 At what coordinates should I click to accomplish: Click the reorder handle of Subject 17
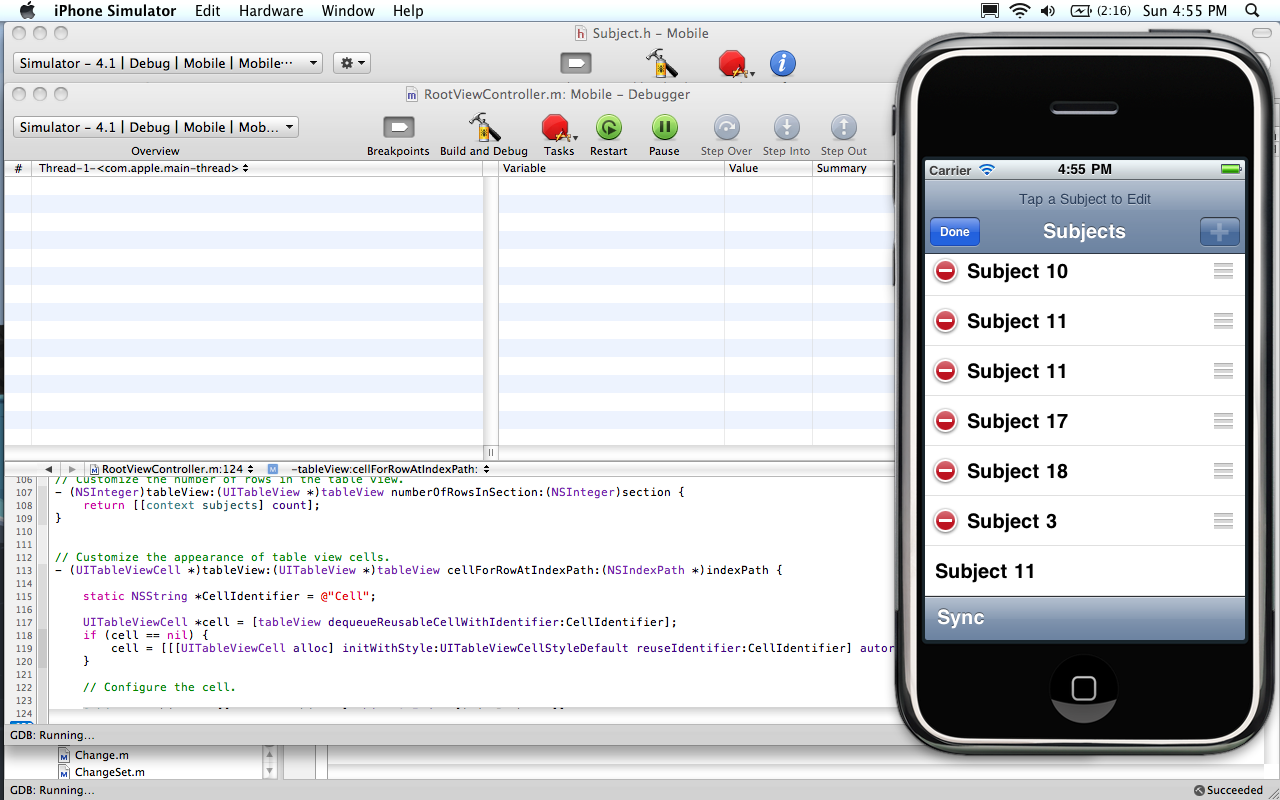1223,421
